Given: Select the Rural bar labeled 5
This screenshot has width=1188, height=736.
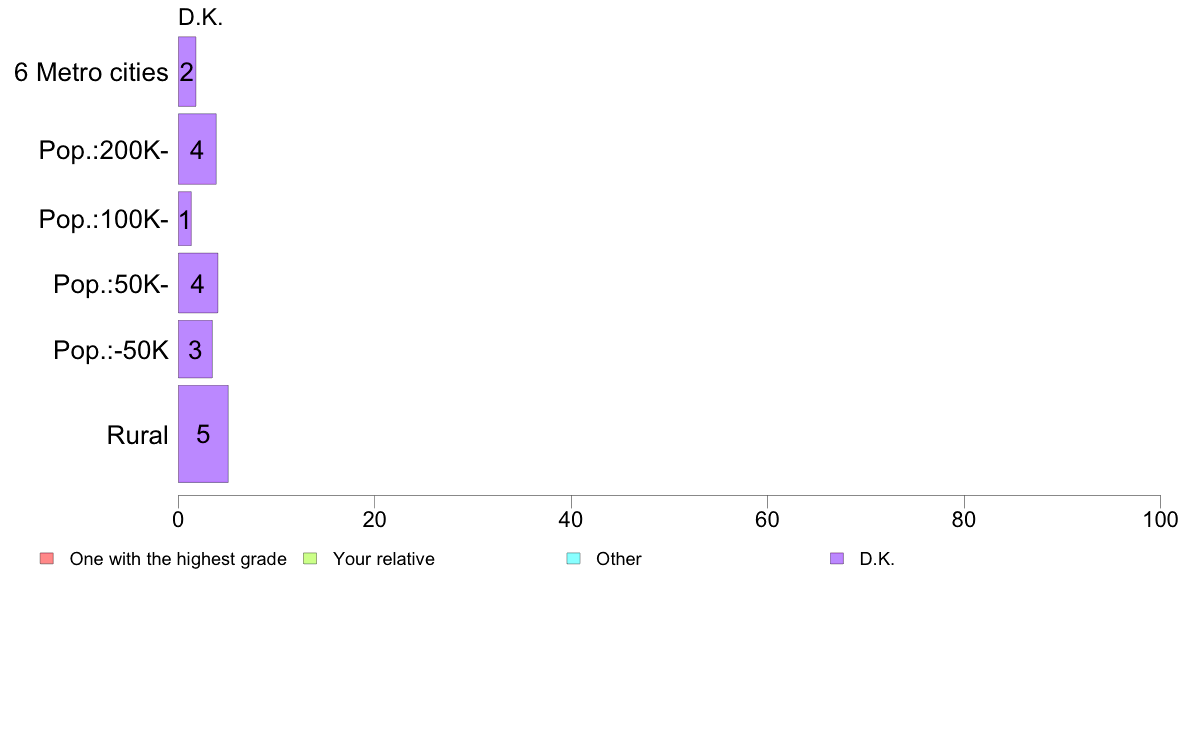Looking at the screenshot, I should click(203, 434).
